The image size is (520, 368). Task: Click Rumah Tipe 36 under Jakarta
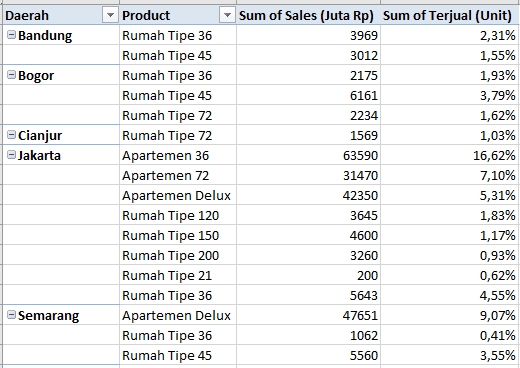point(178,295)
